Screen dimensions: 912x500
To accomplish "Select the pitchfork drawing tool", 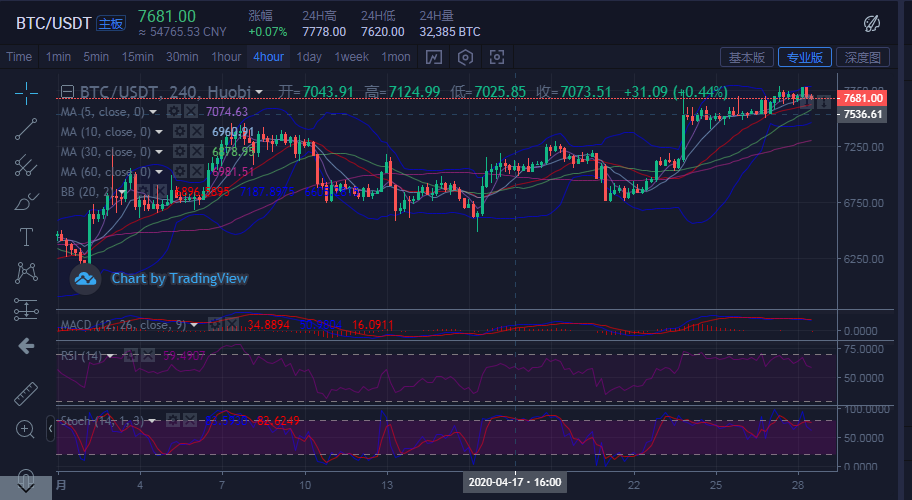I will pos(26,165).
